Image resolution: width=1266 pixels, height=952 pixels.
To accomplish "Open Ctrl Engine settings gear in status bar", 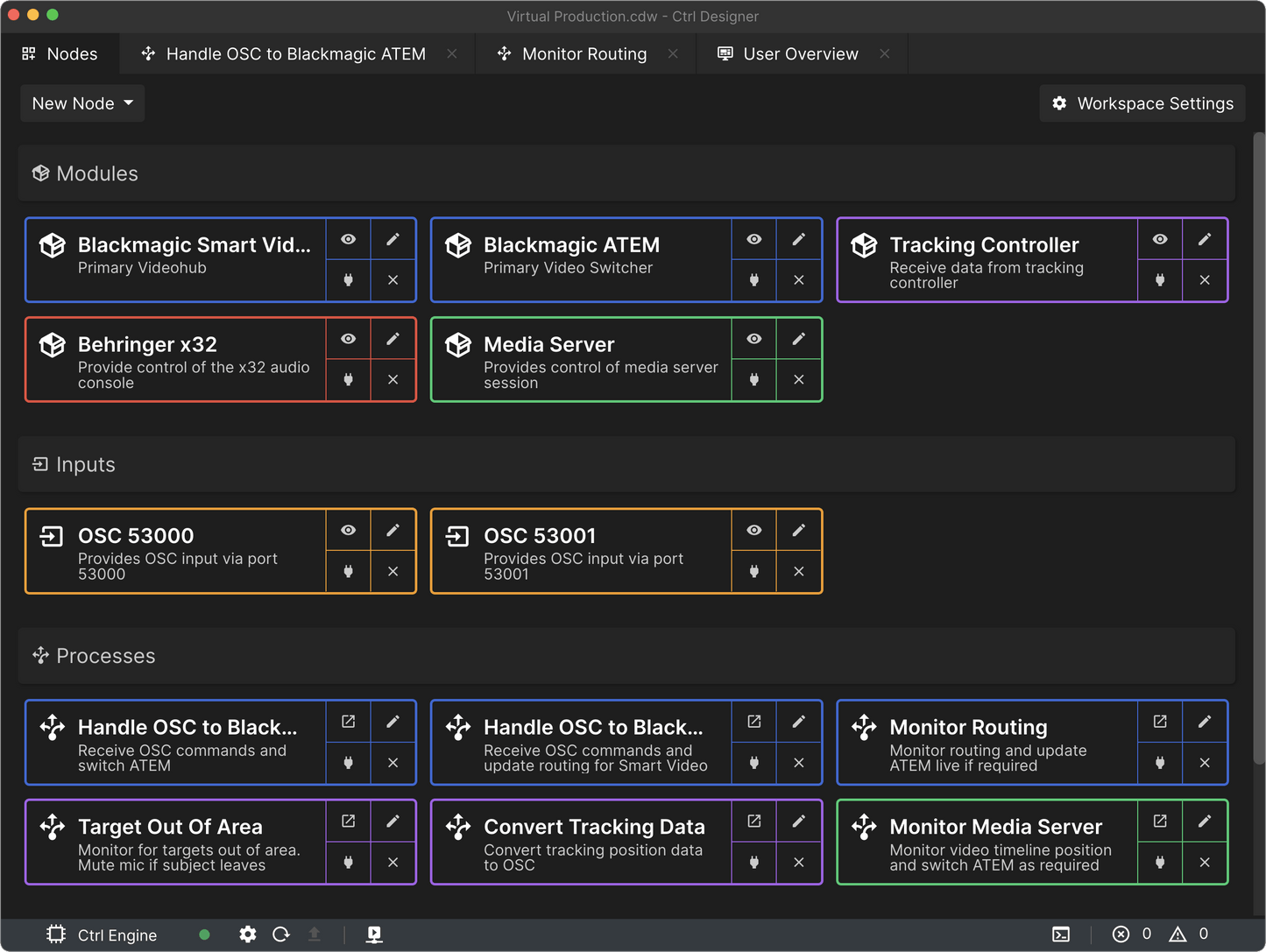I will click(x=248, y=934).
